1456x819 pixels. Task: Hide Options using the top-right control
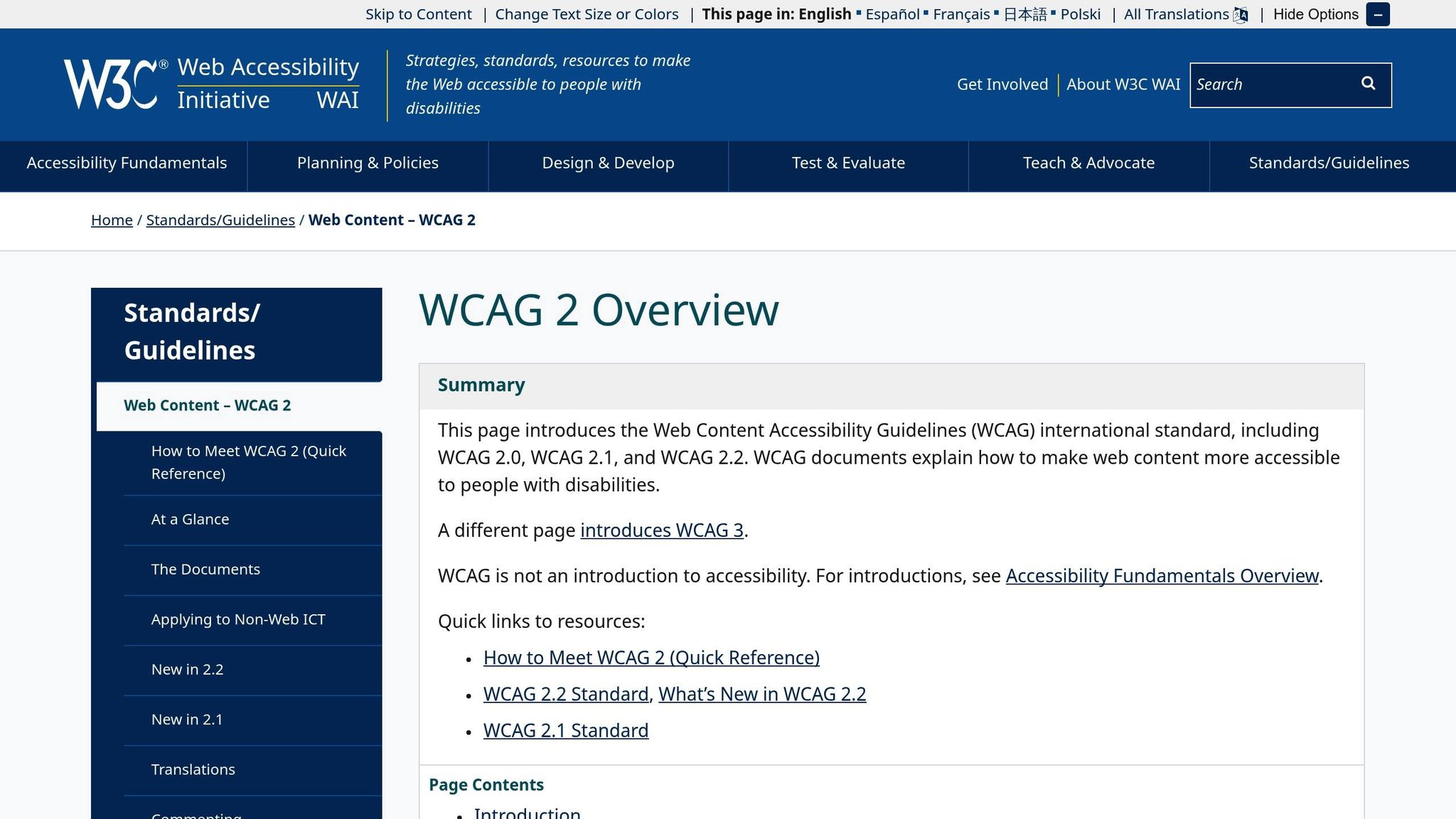click(1315, 14)
